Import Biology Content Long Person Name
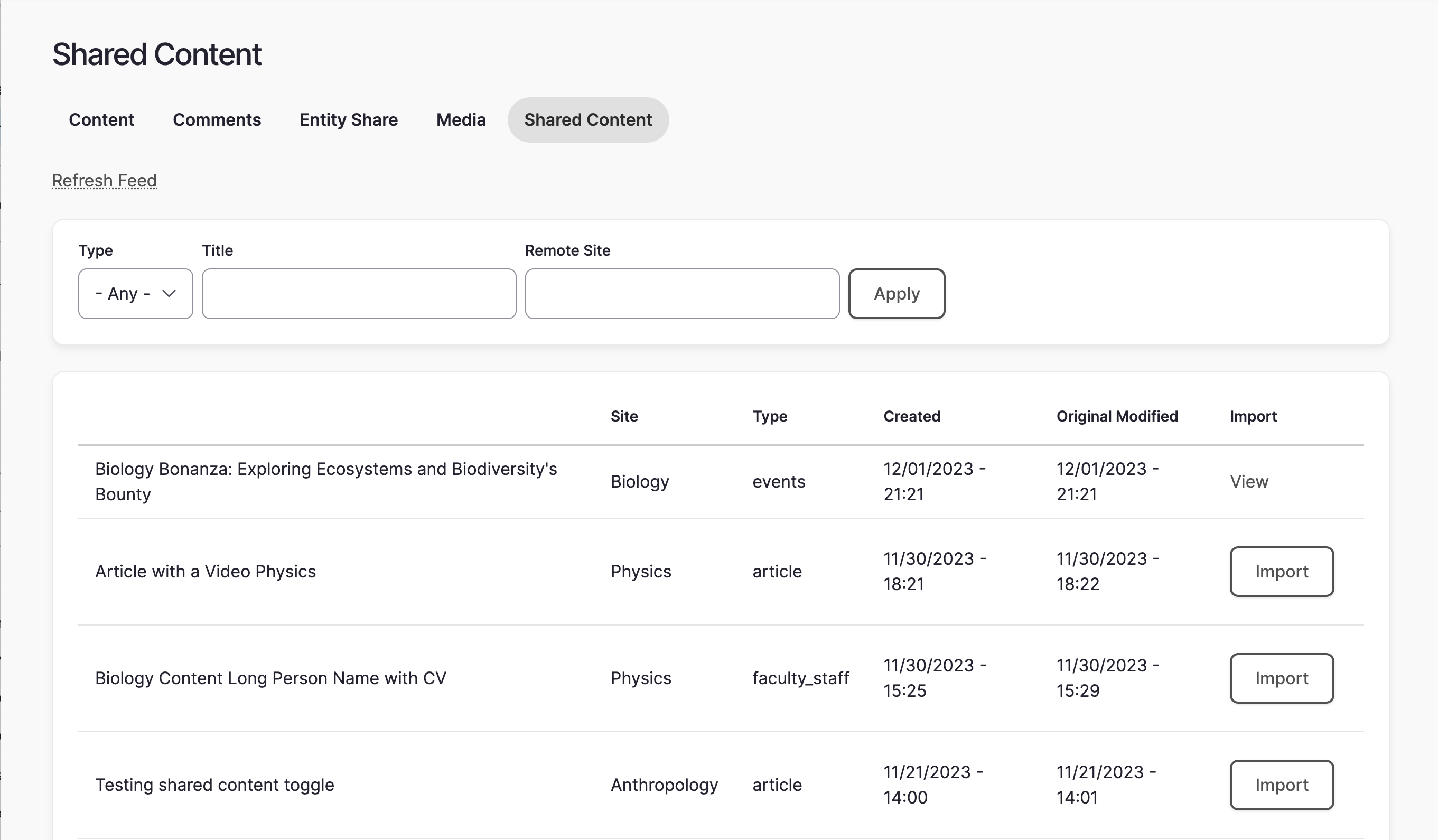The image size is (1438, 840). pyautogui.click(x=1282, y=678)
